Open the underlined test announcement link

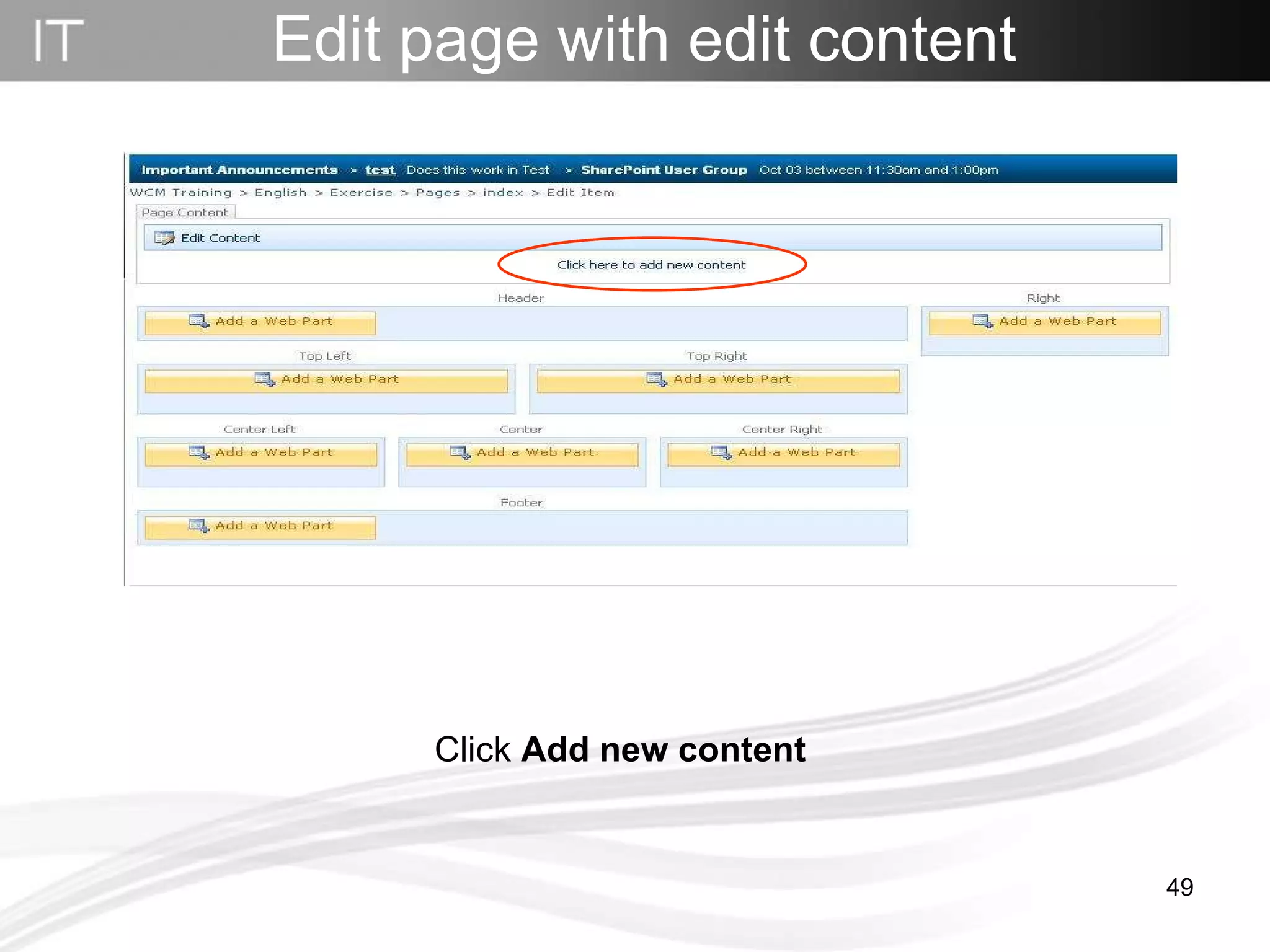pyautogui.click(x=380, y=170)
